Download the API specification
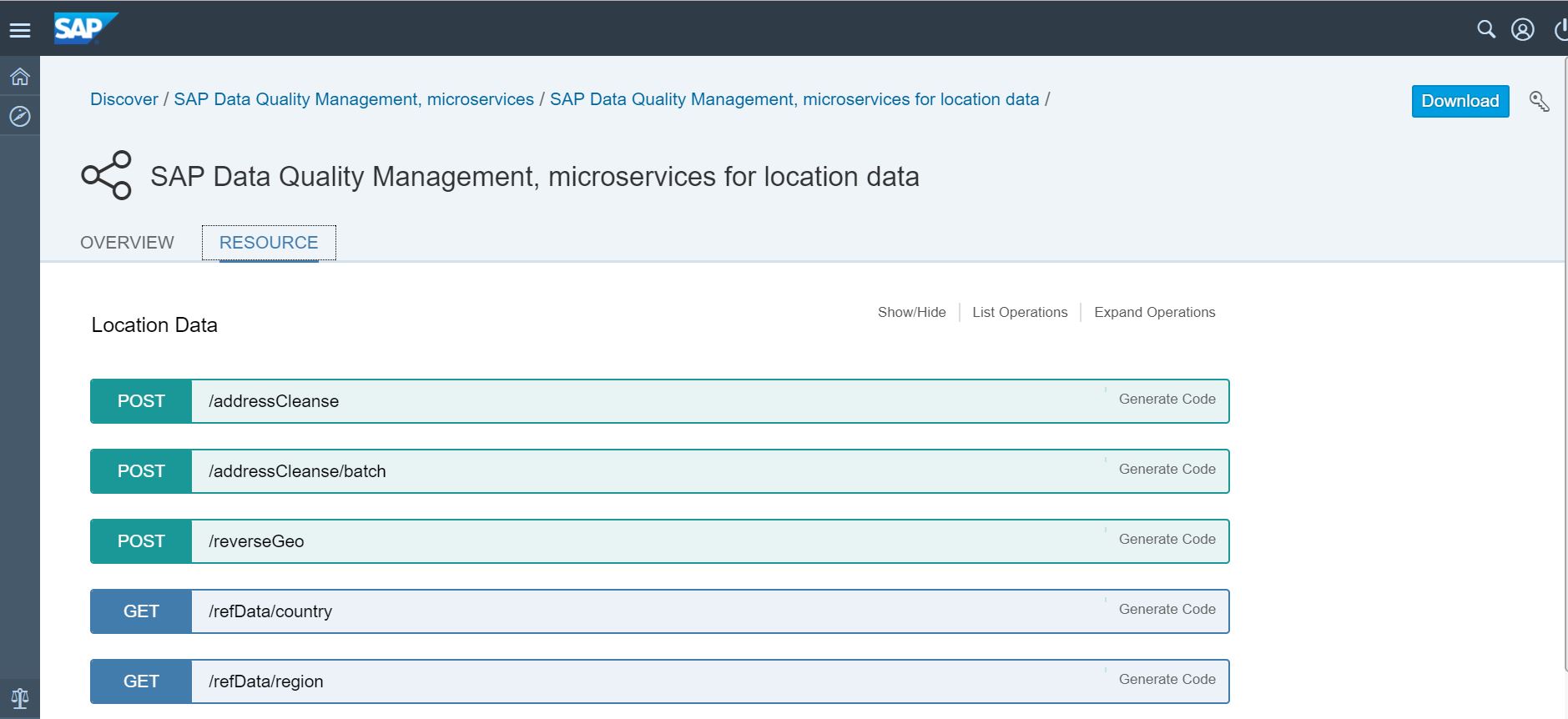The height and width of the screenshot is (719, 1568). pos(1460,101)
